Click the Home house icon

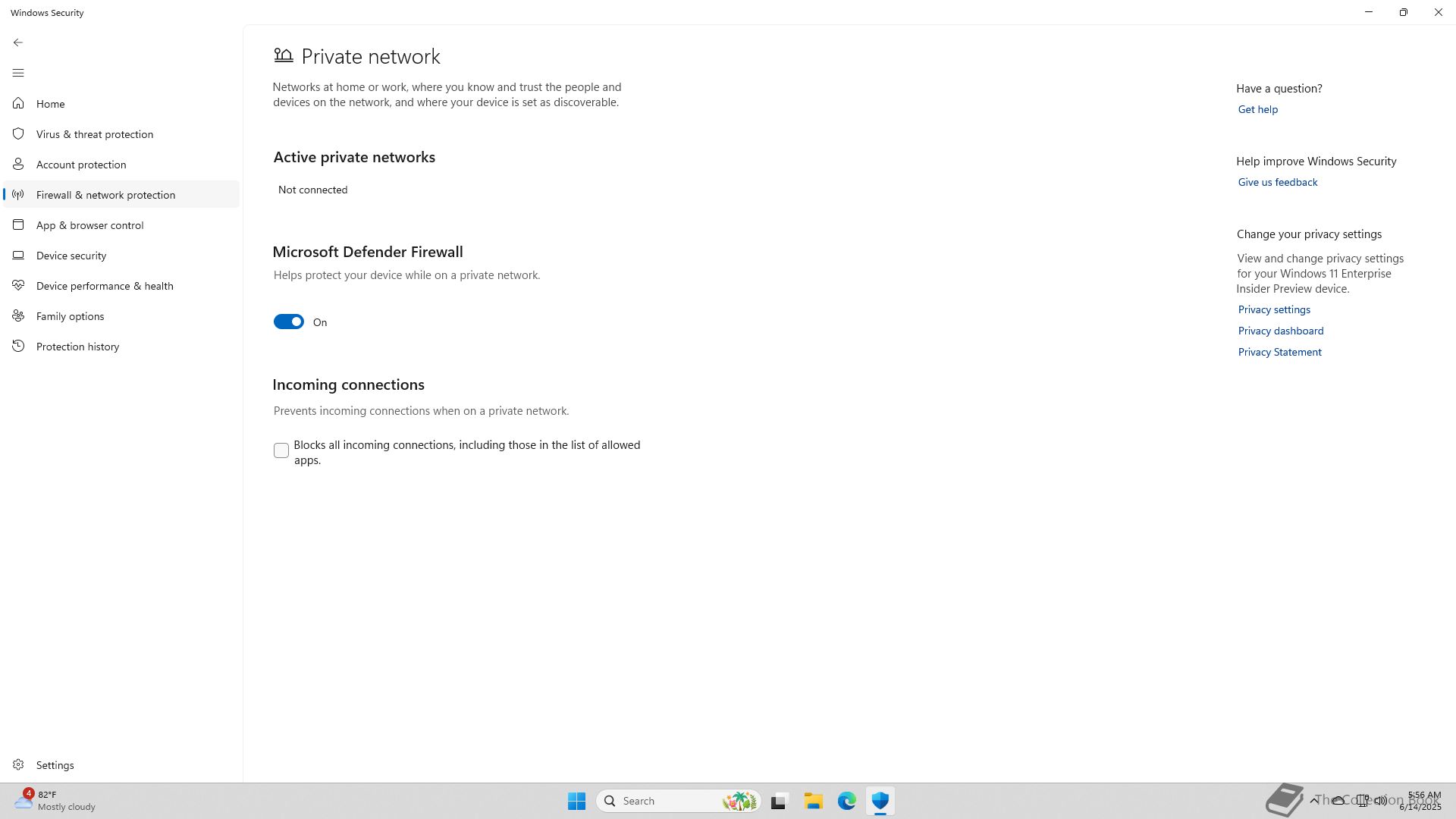[18, 103]
